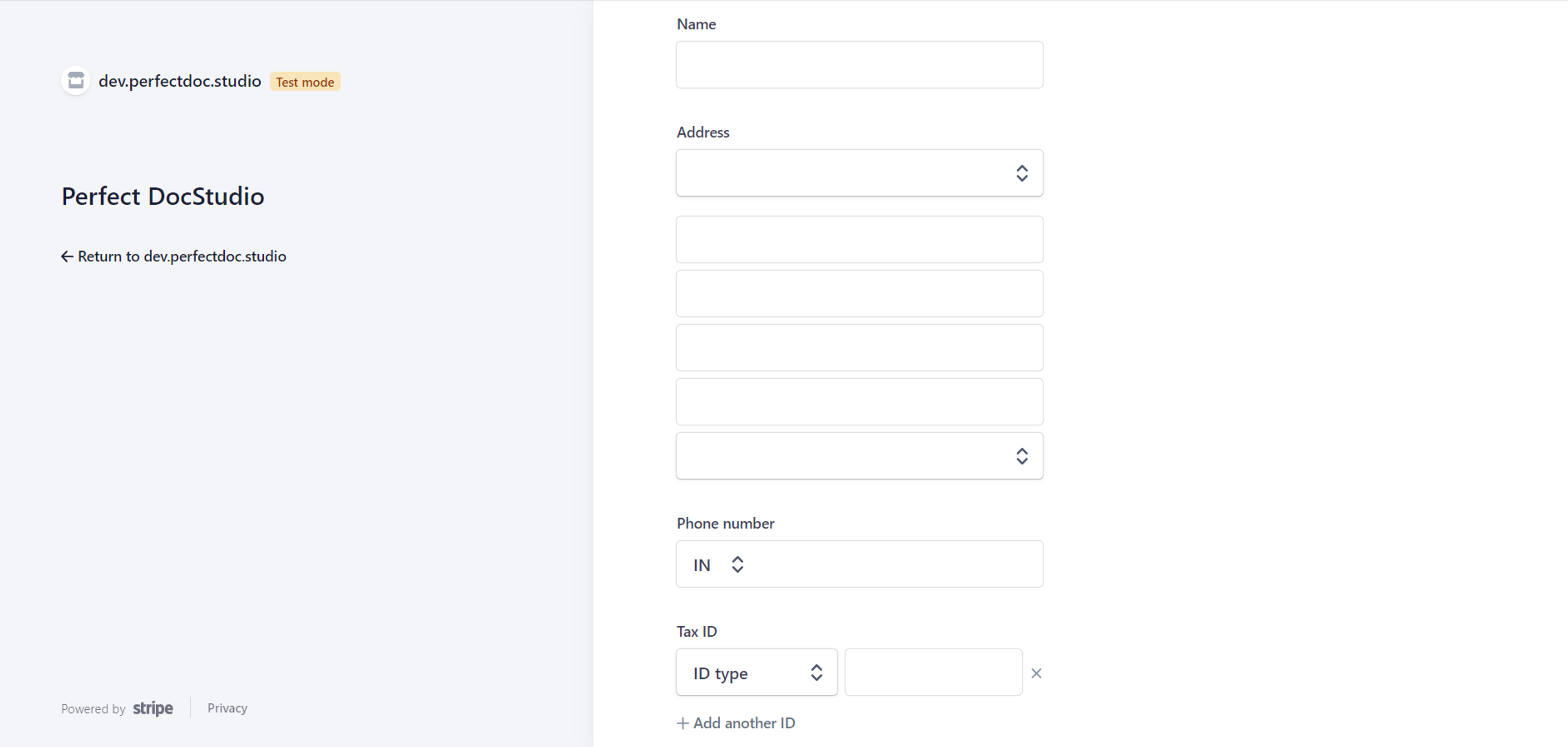Click the back arrow before Return link
Image resolution: width=1568 pixels, height=747 pixels.
click(x=67, y=256)
